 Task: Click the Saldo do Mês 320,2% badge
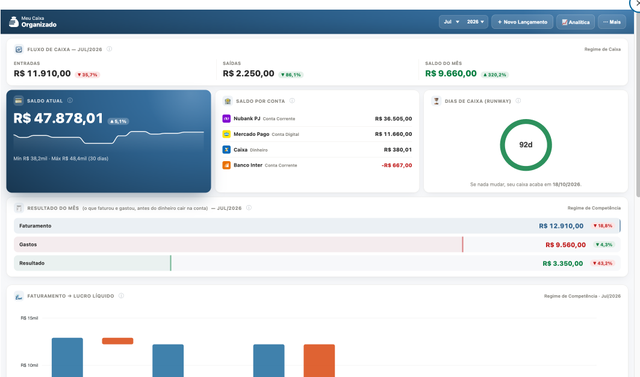[495, 75]
